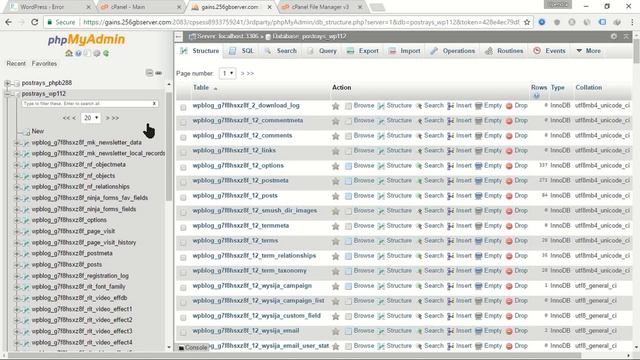Click New under postrays_wp112
The height and width of the screenshot is (360, 640).
38,131
